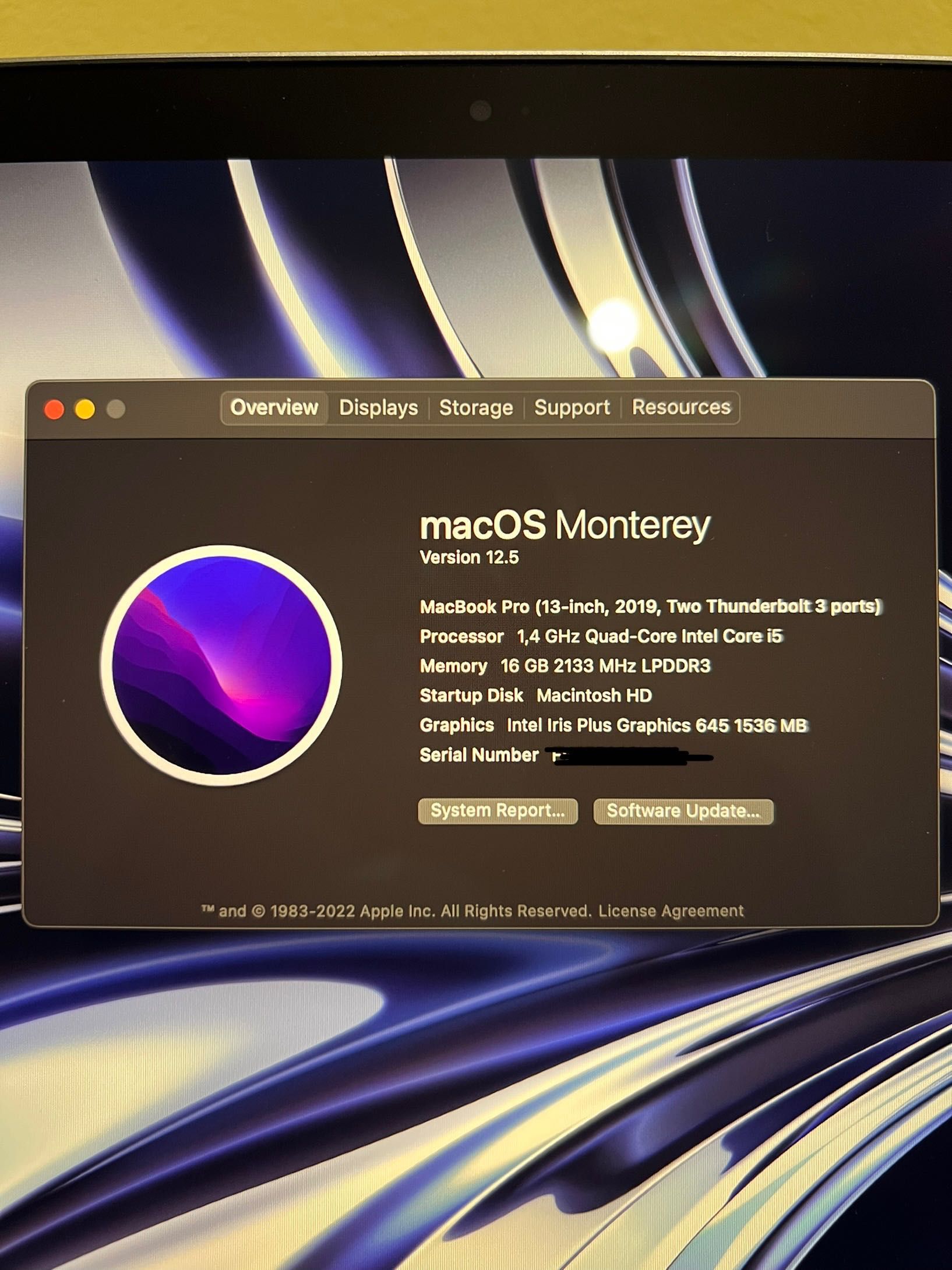The image size is (952, 1270).
Task: Click the 1,4 GHz Quad-Core Intel Core i5 value
Action: coord(650,636)
